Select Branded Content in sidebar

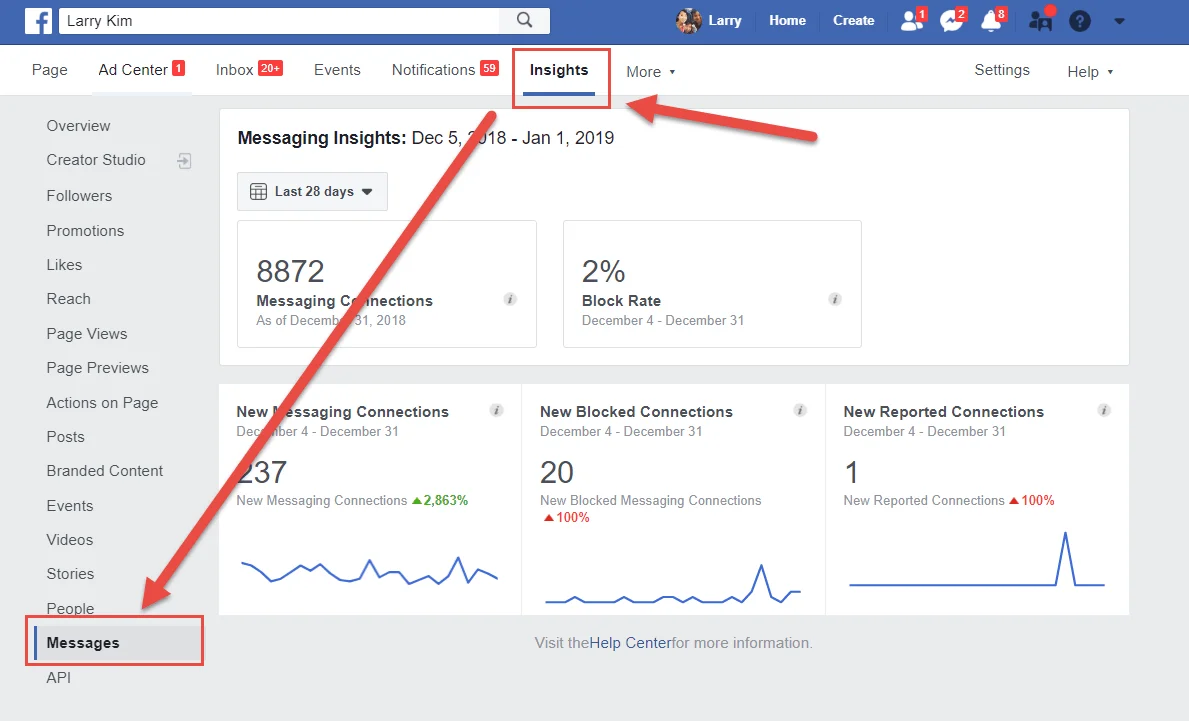pos(105,471)
